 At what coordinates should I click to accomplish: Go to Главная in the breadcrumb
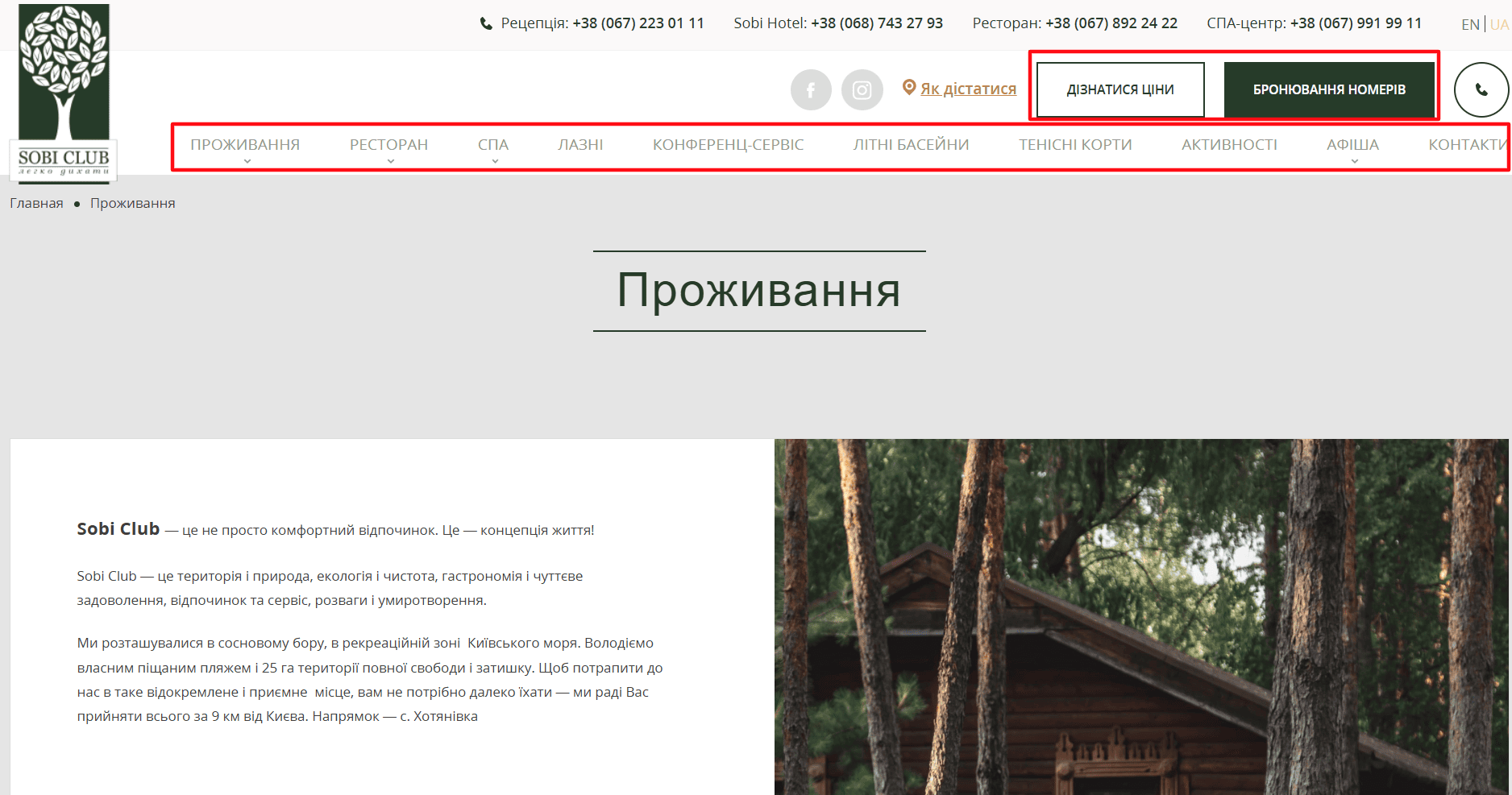[x=36, y=203]
